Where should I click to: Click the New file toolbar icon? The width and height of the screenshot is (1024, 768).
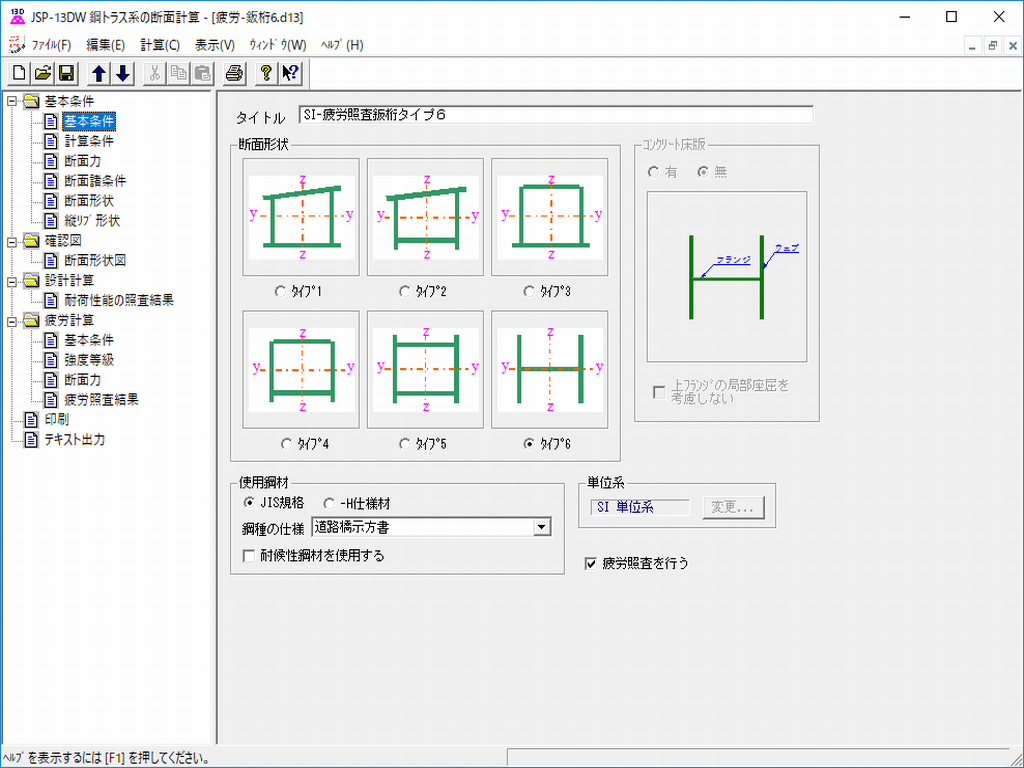pos(19,73)
